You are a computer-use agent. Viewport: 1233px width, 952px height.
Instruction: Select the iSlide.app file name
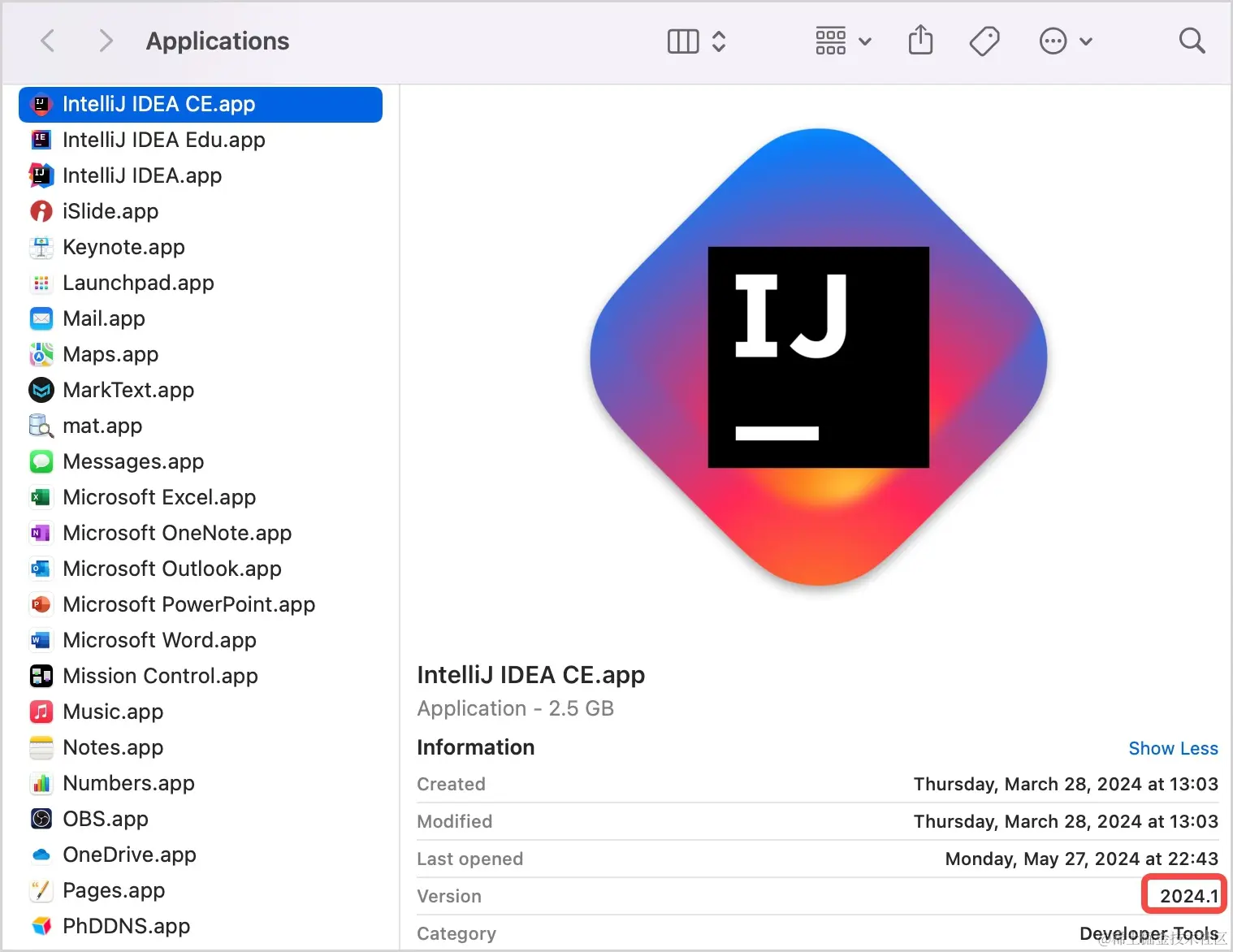[110, 211]
